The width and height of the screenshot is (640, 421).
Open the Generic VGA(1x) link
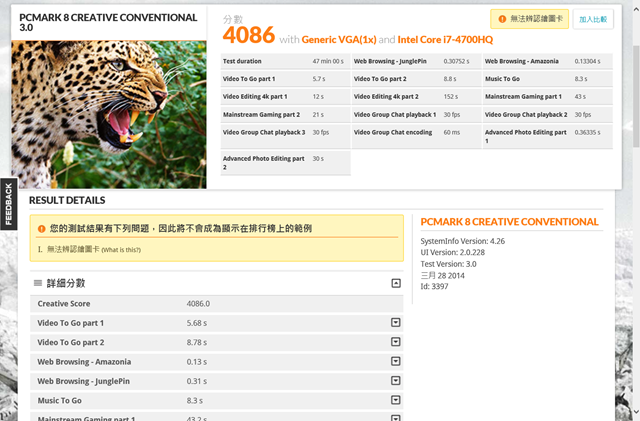(339, 40)
